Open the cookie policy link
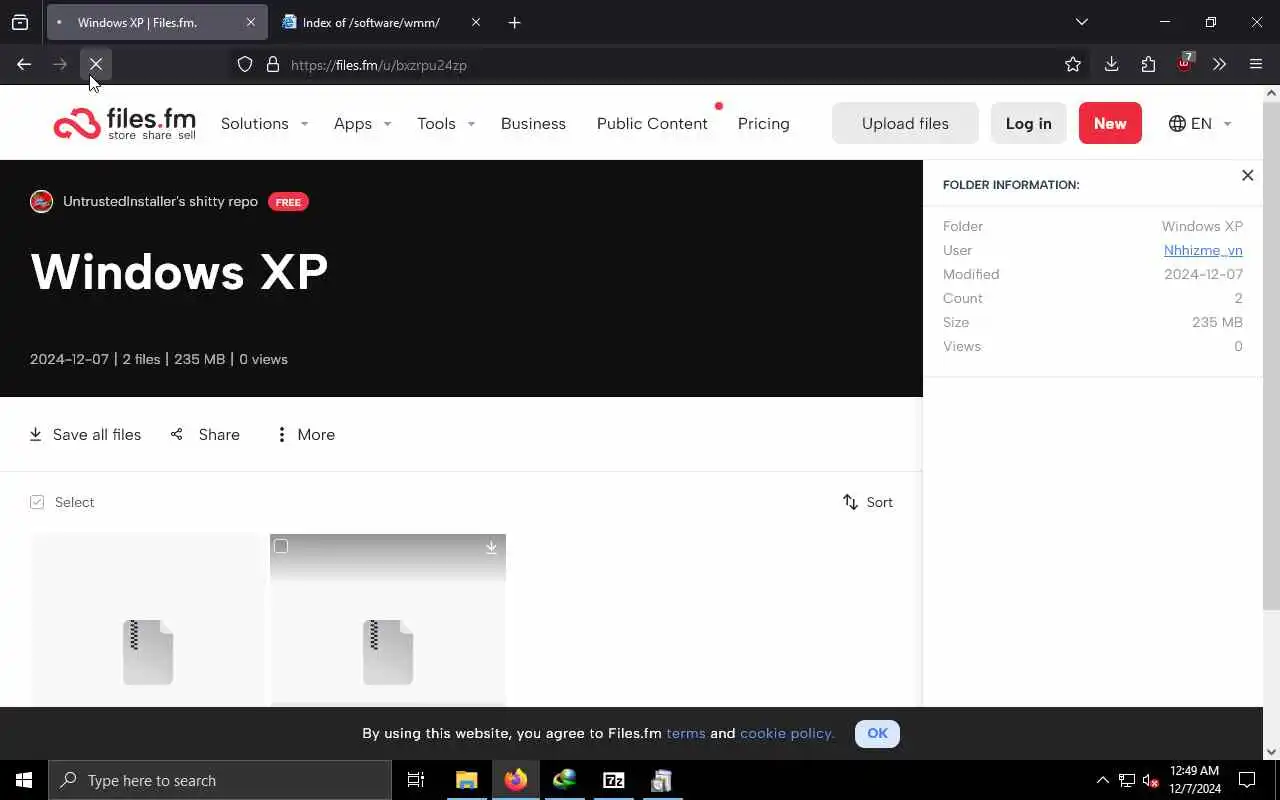 [x=787, y=733]
